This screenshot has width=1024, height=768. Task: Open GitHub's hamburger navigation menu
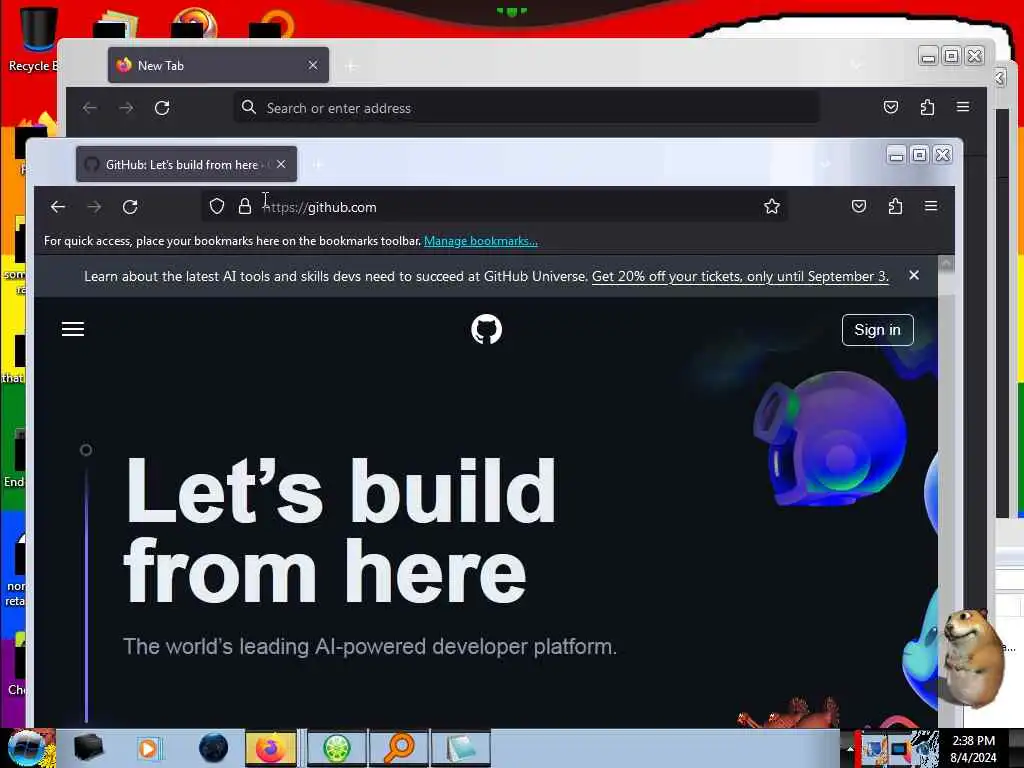[x=72, y=329]
